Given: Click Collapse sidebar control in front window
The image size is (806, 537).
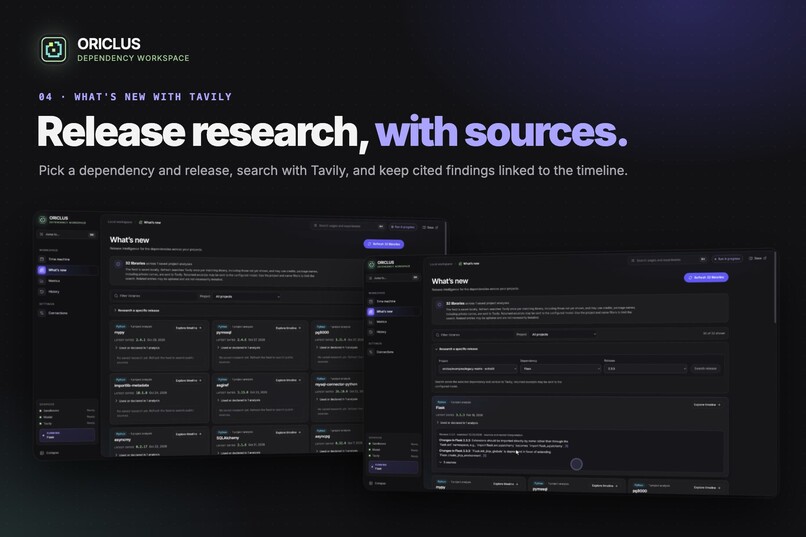Looking at the screenshot, I should tap(378, 483).
